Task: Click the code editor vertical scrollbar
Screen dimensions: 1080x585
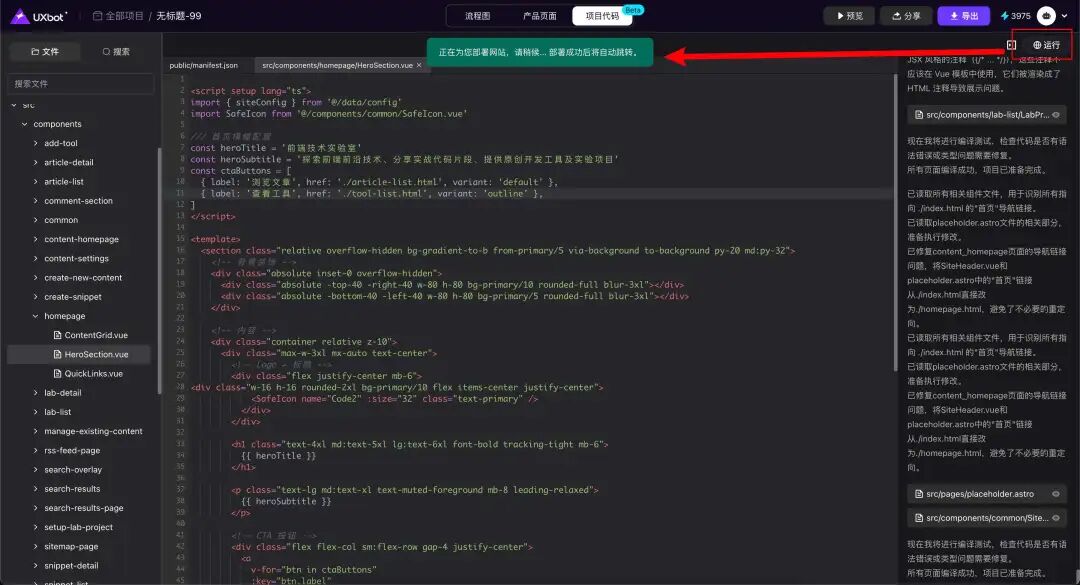Action: click(x=895, y=223)
